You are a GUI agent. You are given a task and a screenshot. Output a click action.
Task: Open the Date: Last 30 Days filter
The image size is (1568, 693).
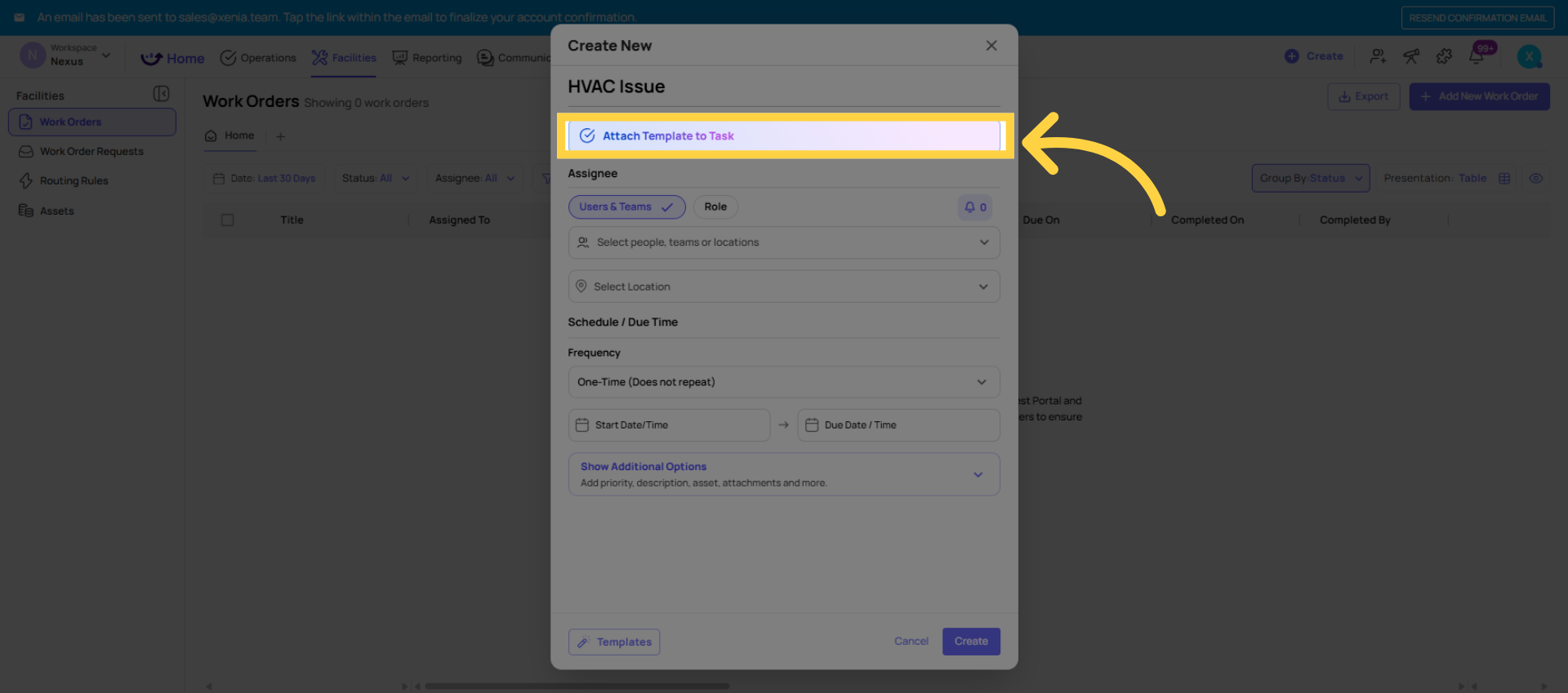tap(265, 179)
